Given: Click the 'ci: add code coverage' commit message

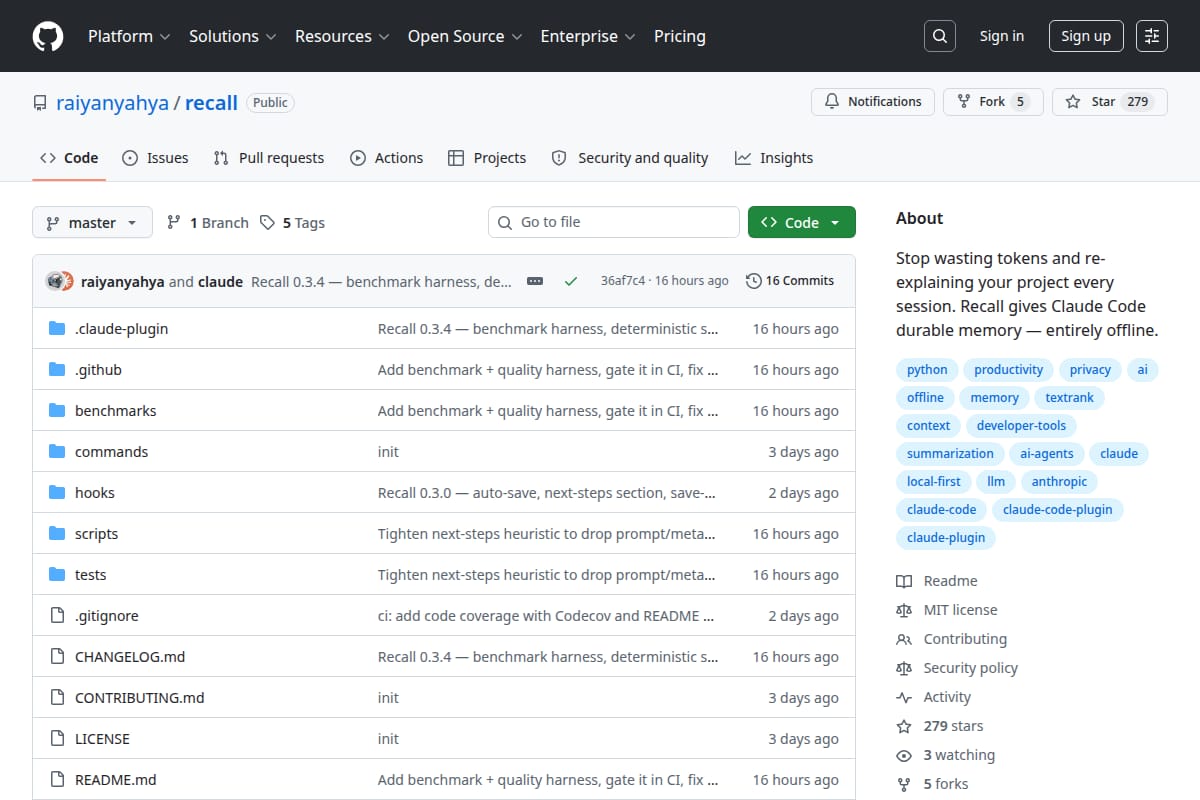Looking at the screenshot, I should 547,616.
